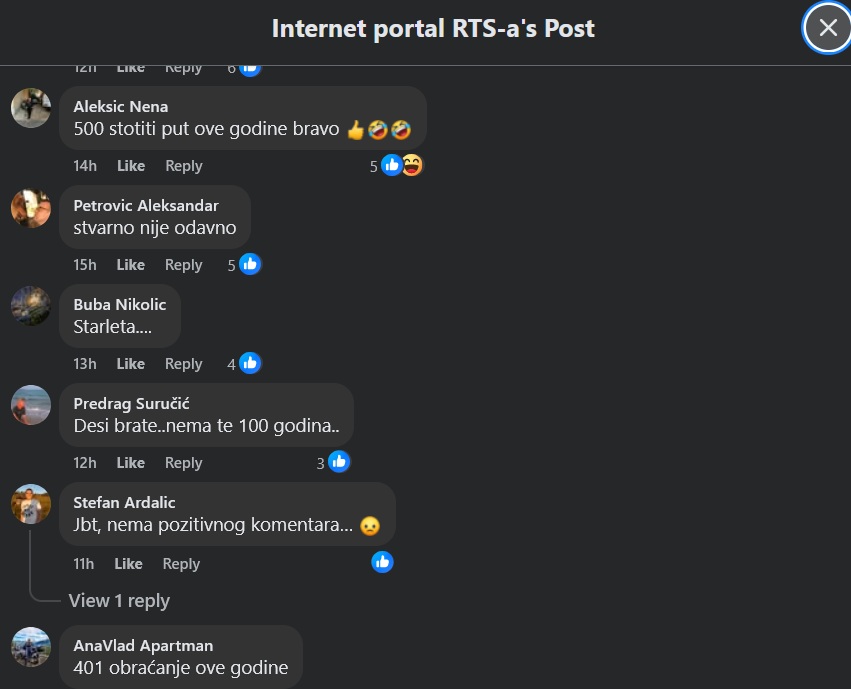Screen dimensions: 851x689
Task: Open Buba Nikolic's profile name link
Action: coord(120,304)
